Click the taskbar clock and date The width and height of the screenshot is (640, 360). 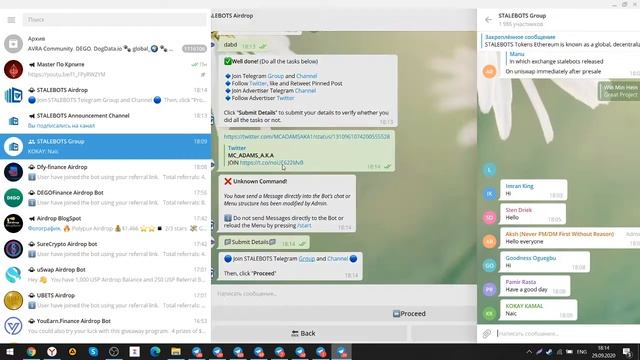pyautogui.click(x=604, y=352)
